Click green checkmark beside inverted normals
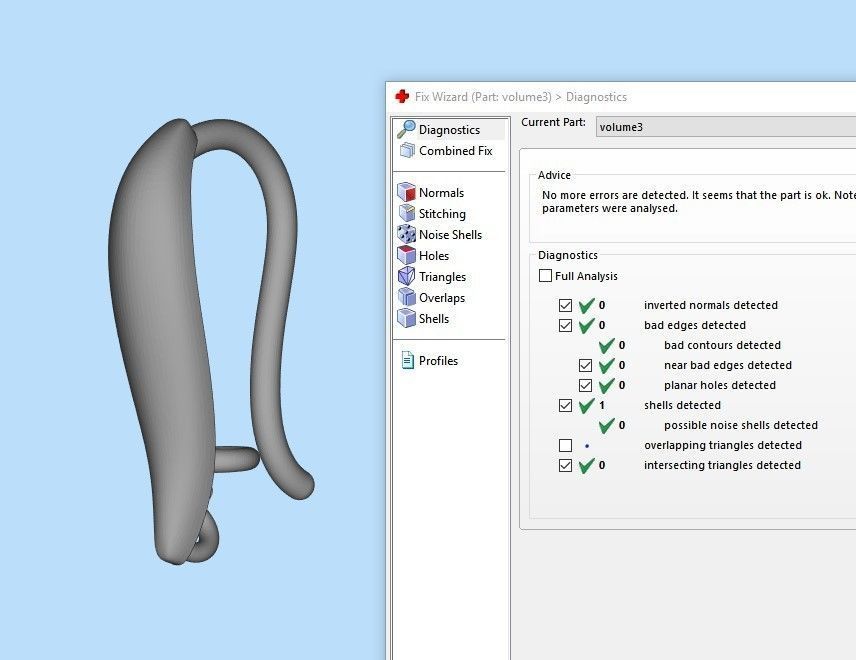The height and width of the screenshot is (660, 856). click(x=587, y=305)
